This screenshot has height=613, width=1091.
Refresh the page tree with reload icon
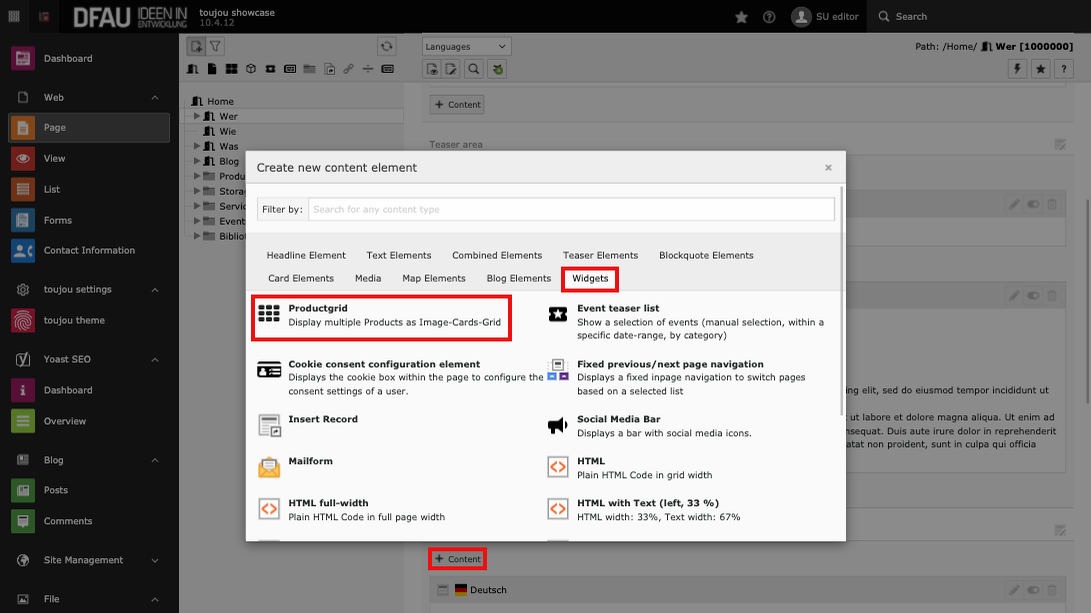click(x=386, y=46)
